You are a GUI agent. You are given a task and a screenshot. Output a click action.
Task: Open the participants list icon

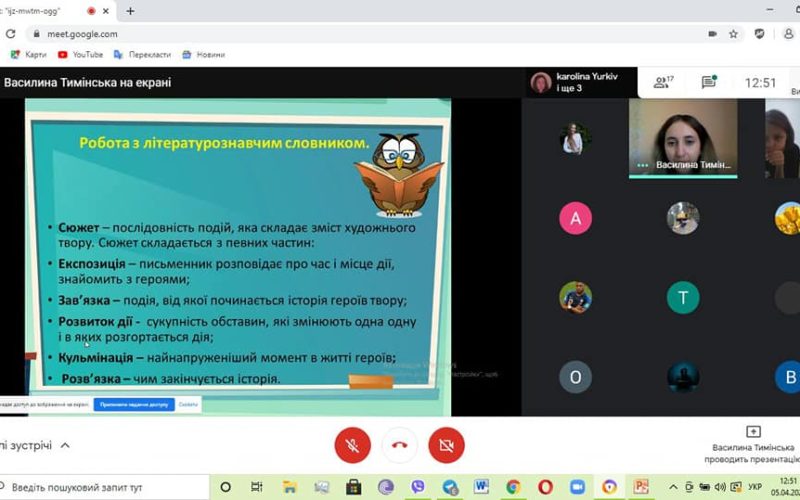click(663, 83)
